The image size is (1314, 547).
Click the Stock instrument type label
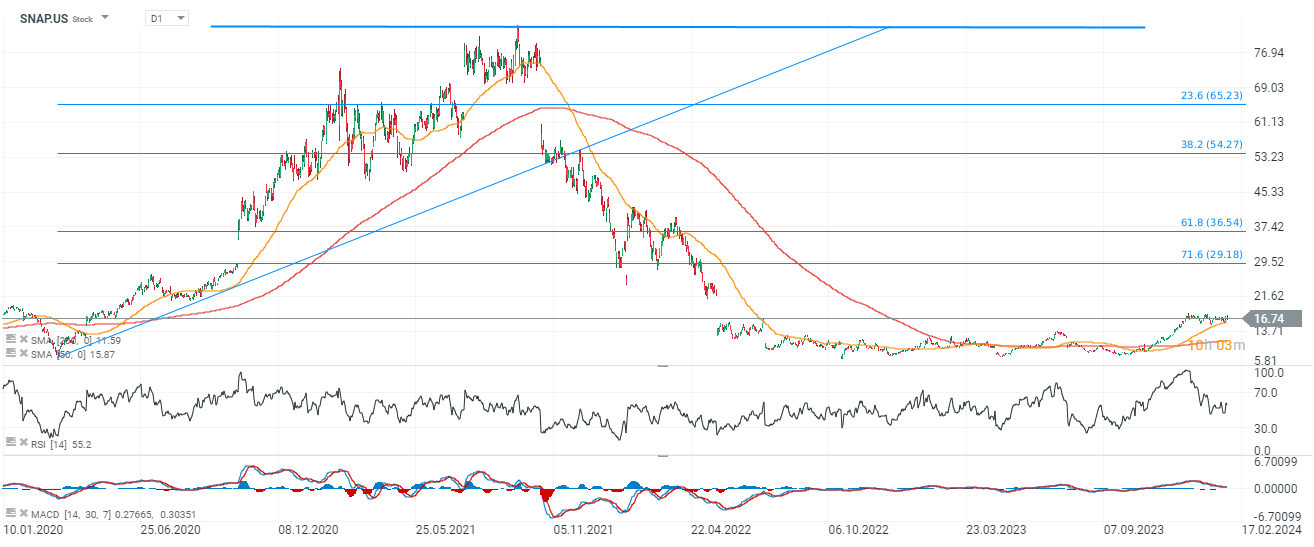click(83, 19)
